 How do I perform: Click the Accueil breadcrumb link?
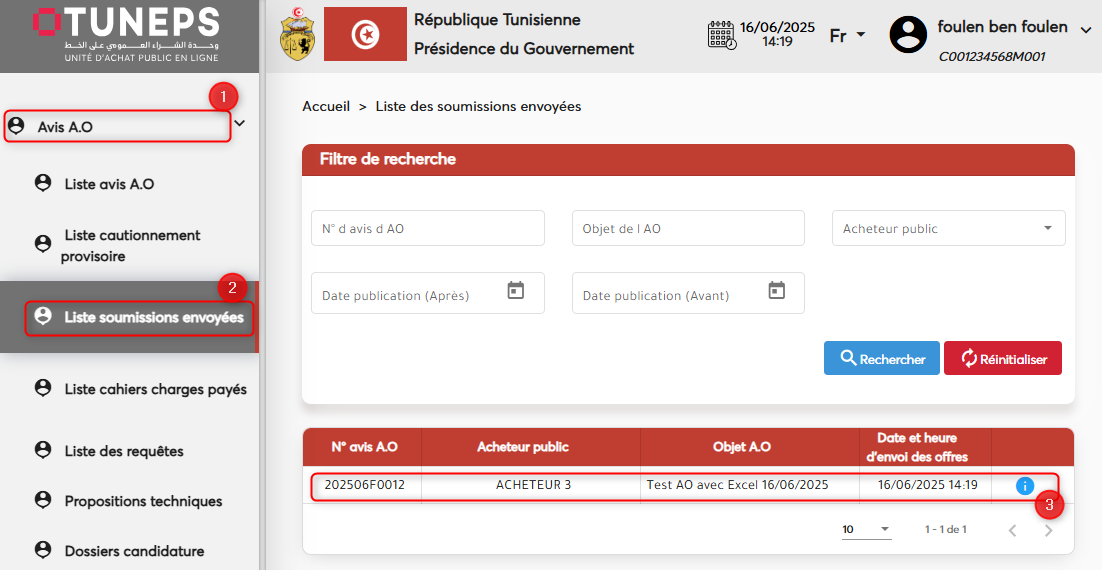(326, 106)
